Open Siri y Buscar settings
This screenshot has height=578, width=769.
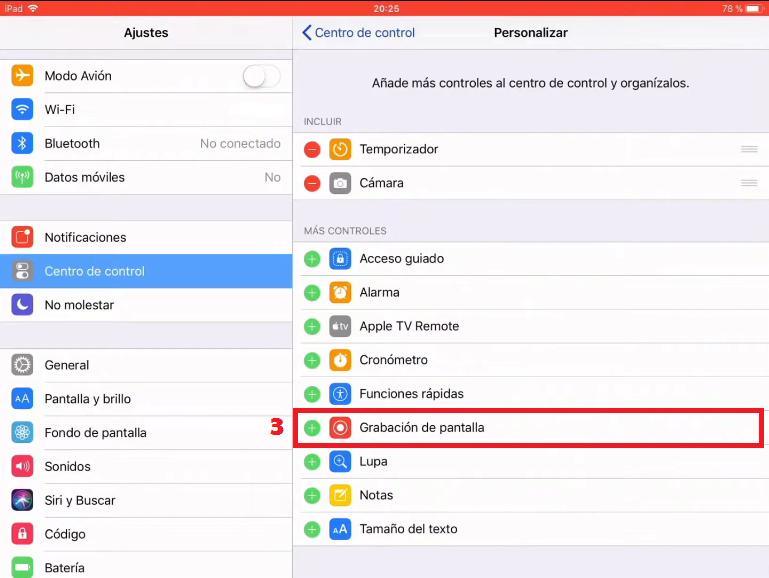pyautogui.click(x=146, y=500)
